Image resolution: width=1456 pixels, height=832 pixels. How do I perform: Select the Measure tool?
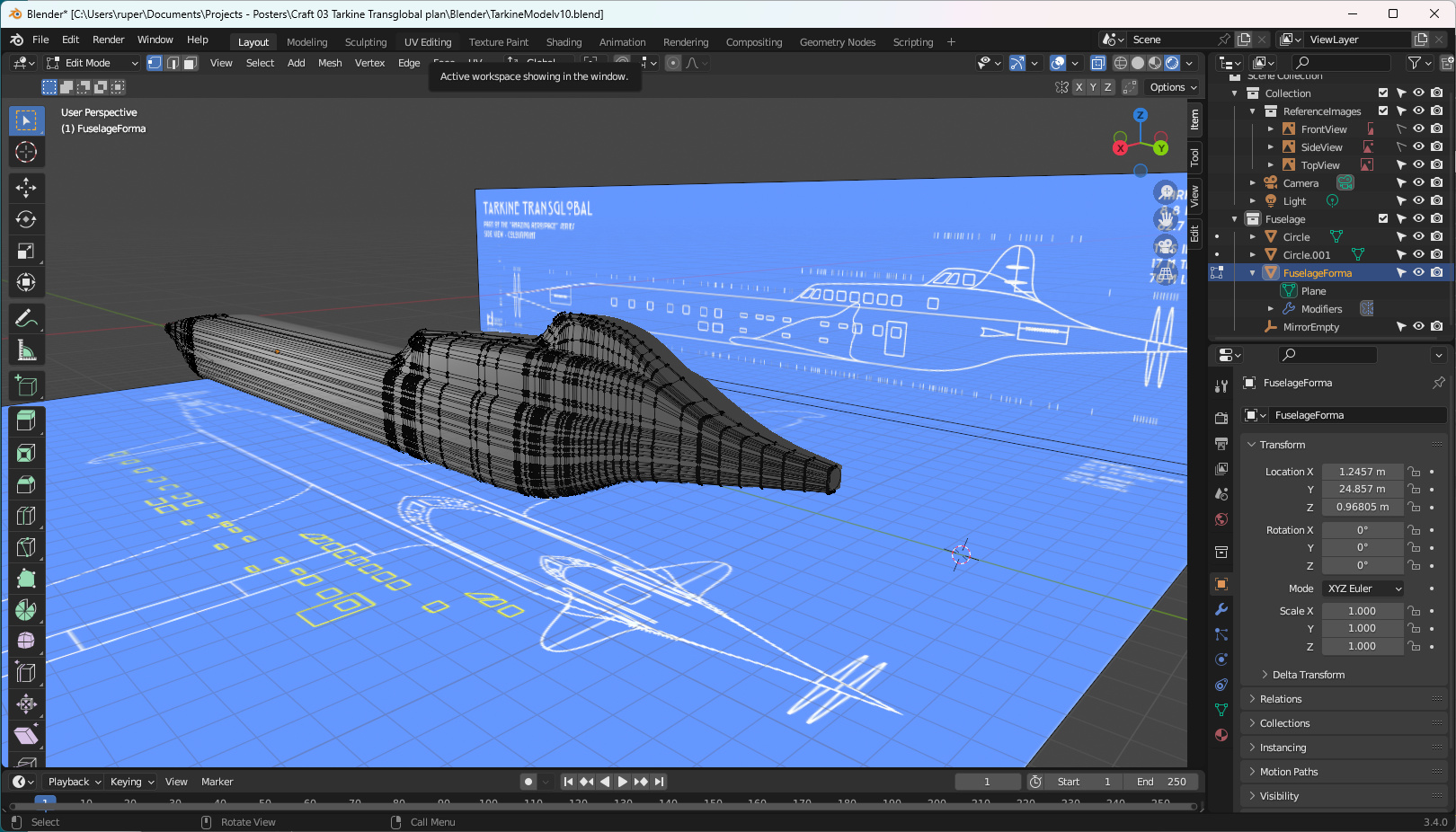click(x=26, y=350)
